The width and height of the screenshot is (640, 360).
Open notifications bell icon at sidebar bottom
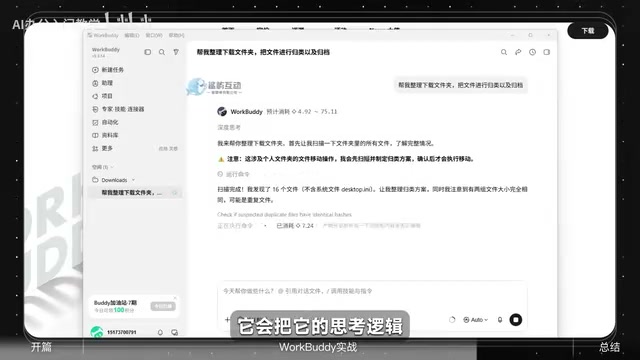pyautogui.click(x=160, y=332)
